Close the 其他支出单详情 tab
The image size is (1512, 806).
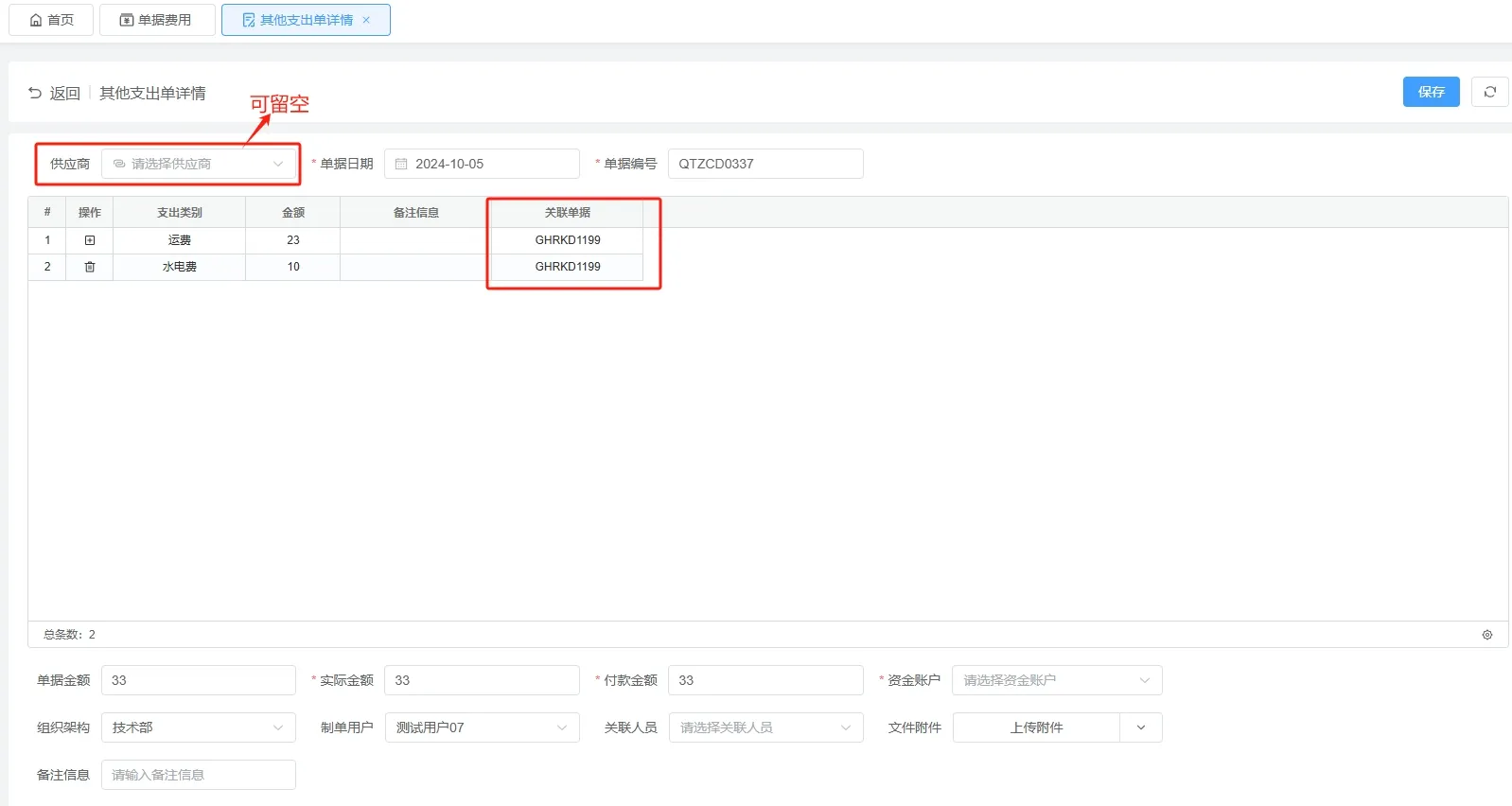pos(366,20)
